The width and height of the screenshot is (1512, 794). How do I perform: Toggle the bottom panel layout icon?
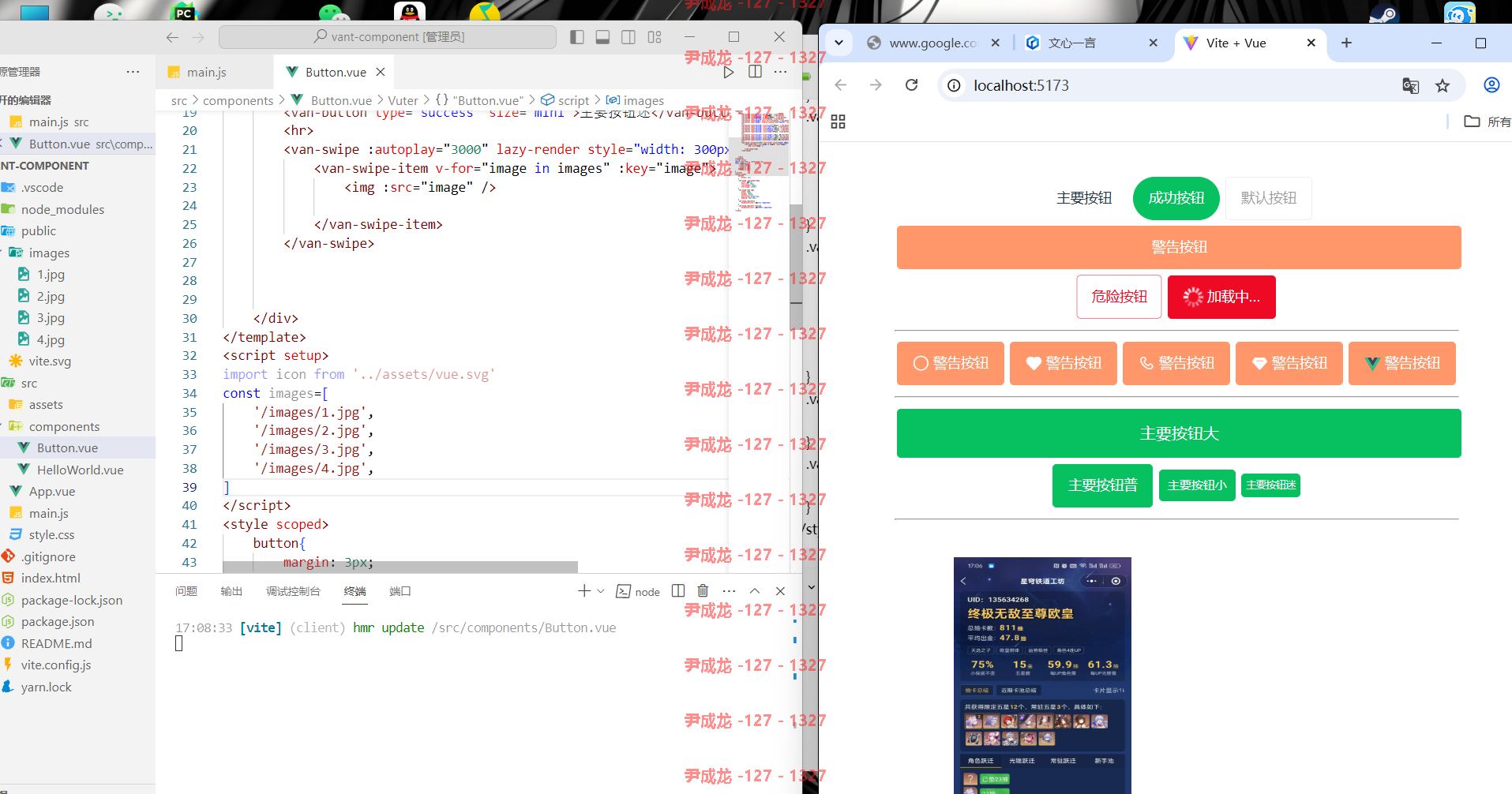(602, 37)
